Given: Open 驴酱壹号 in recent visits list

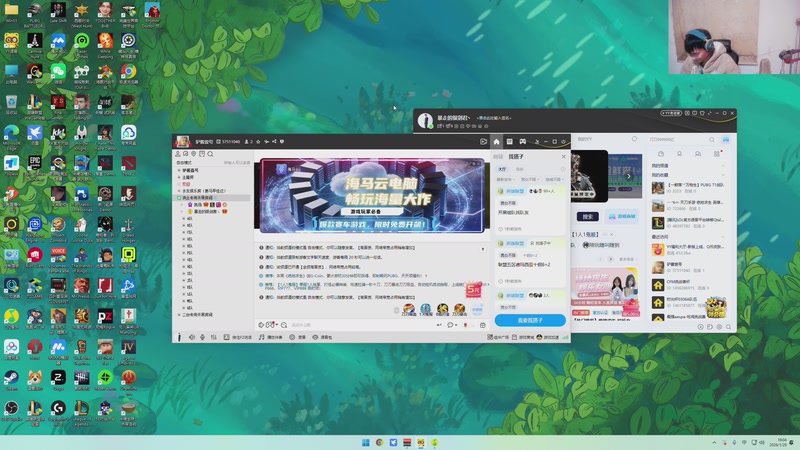Looking at the screenshot, I should point(688,267).
